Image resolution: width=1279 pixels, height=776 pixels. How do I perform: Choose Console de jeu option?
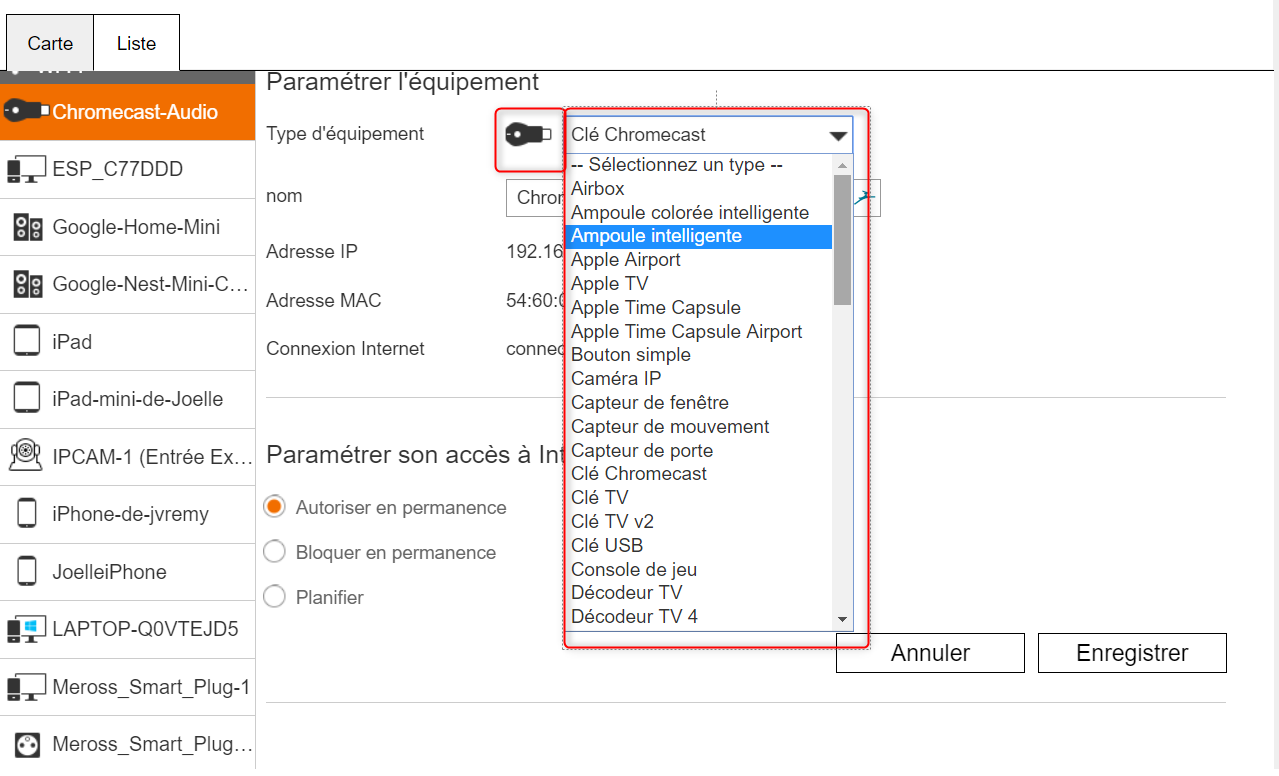point(699,570)
